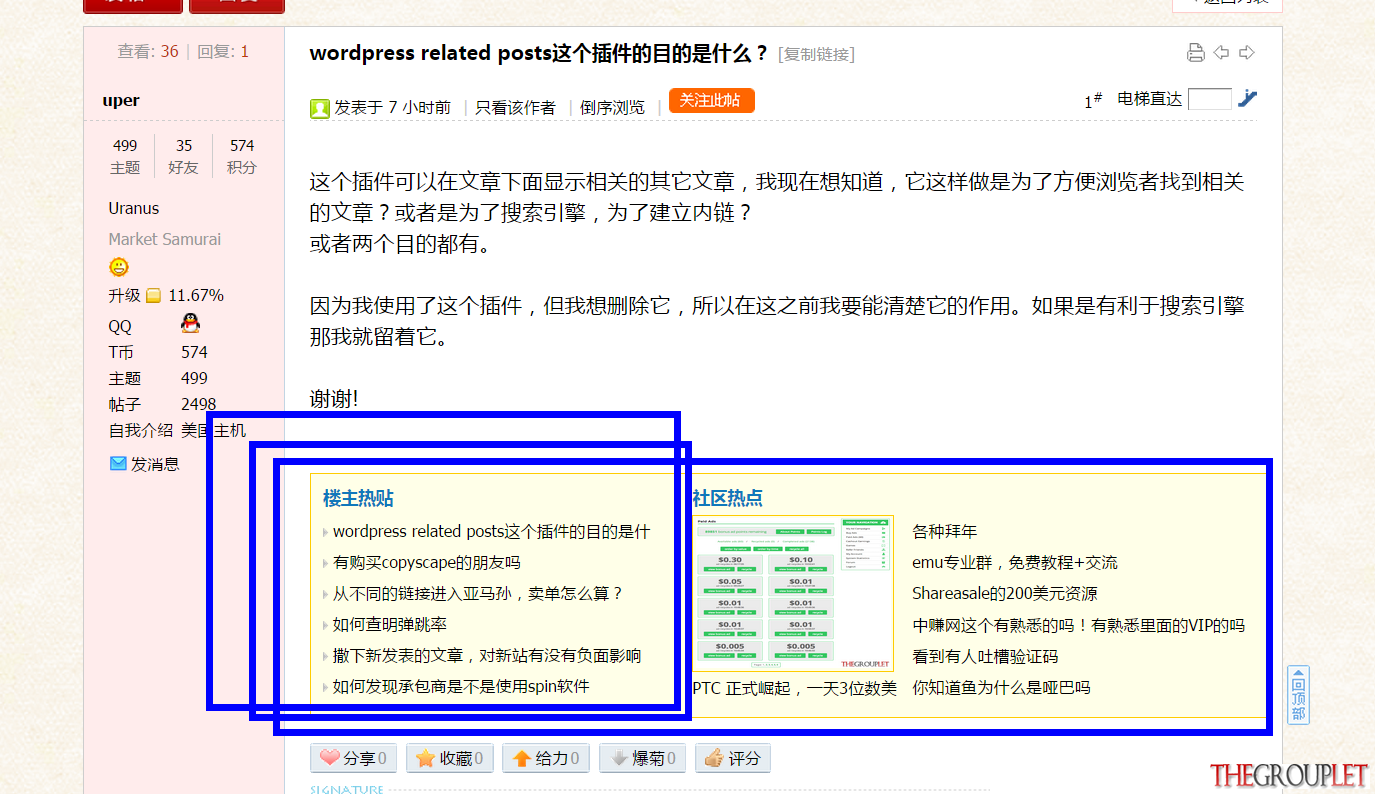
Task: Go to next thread with right arrow icon
Action: click(x=1247, y=53)
